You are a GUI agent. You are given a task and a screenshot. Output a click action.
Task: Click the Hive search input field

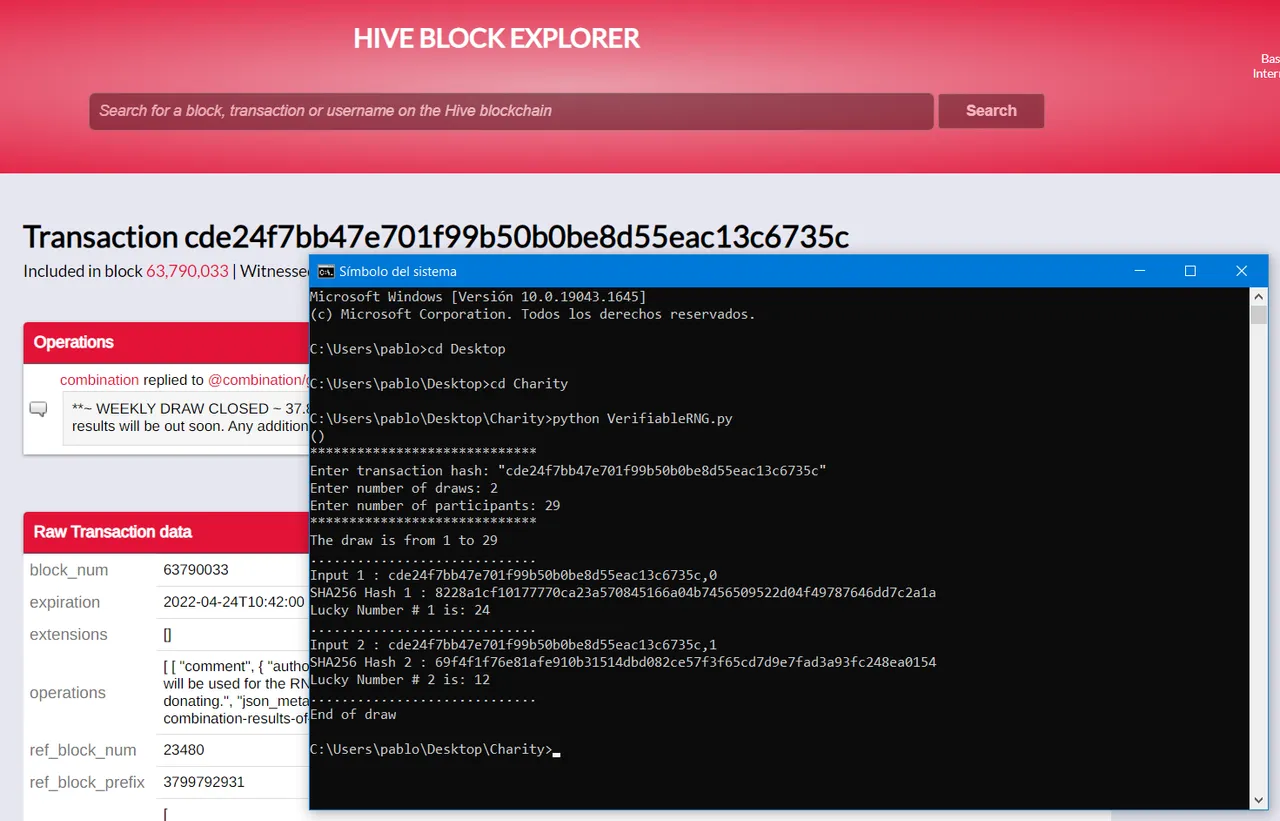click(x=511, y=111)
